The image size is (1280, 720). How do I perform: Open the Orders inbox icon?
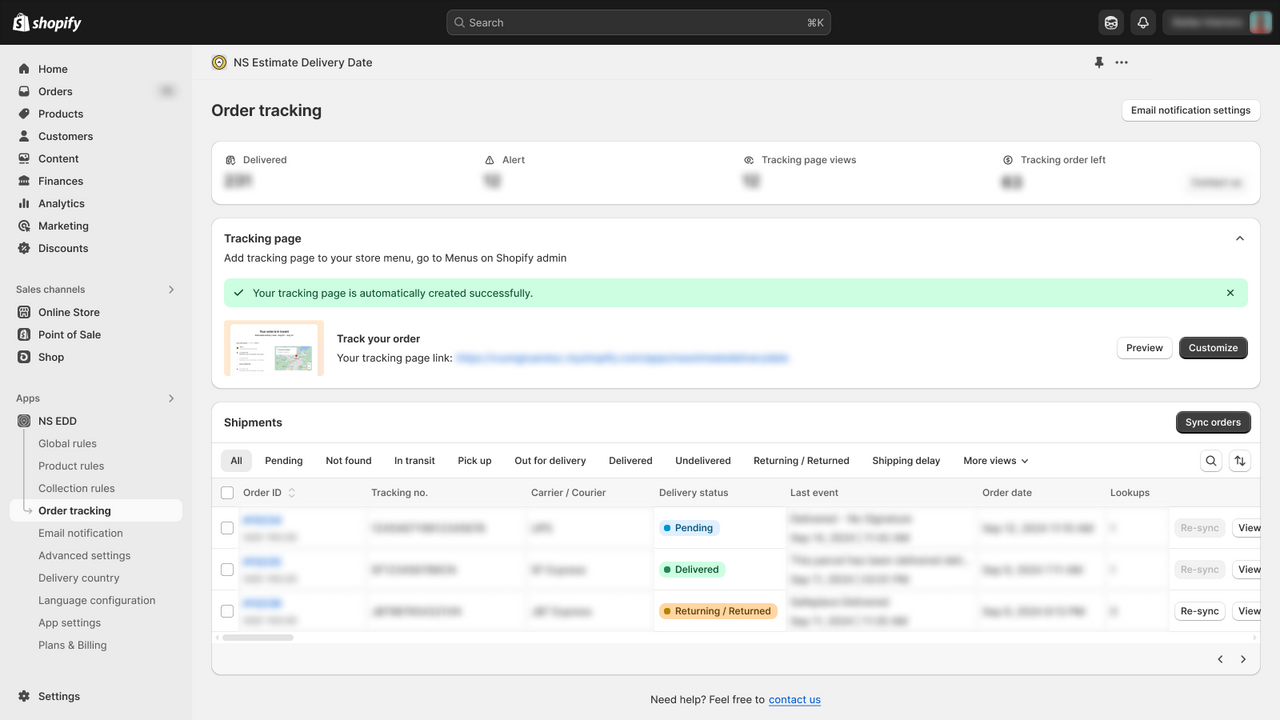24,91
